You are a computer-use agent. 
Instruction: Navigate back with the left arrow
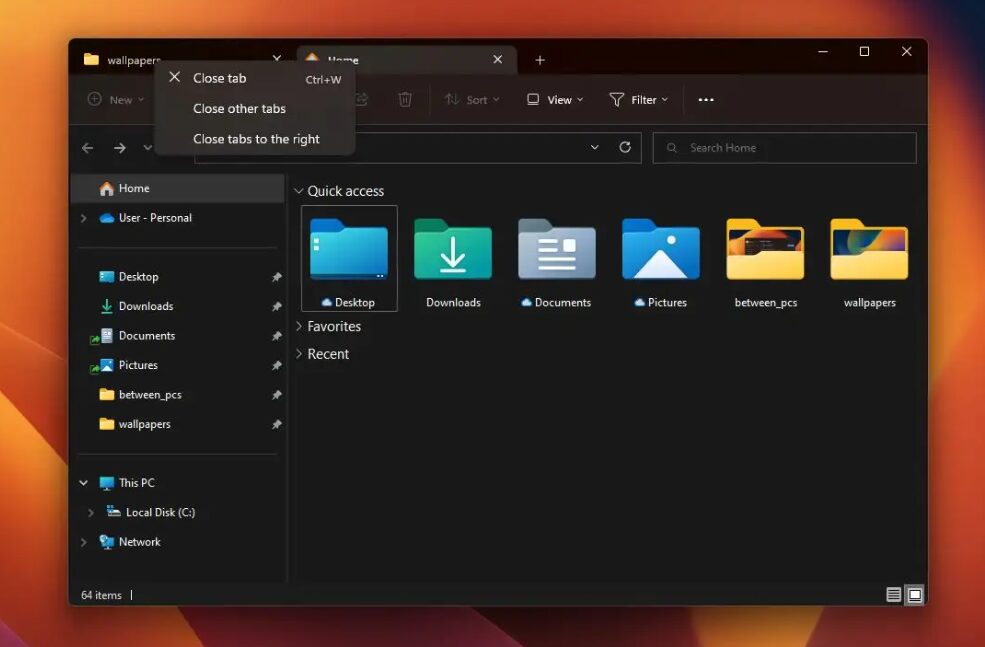click(x=88, y=148)
